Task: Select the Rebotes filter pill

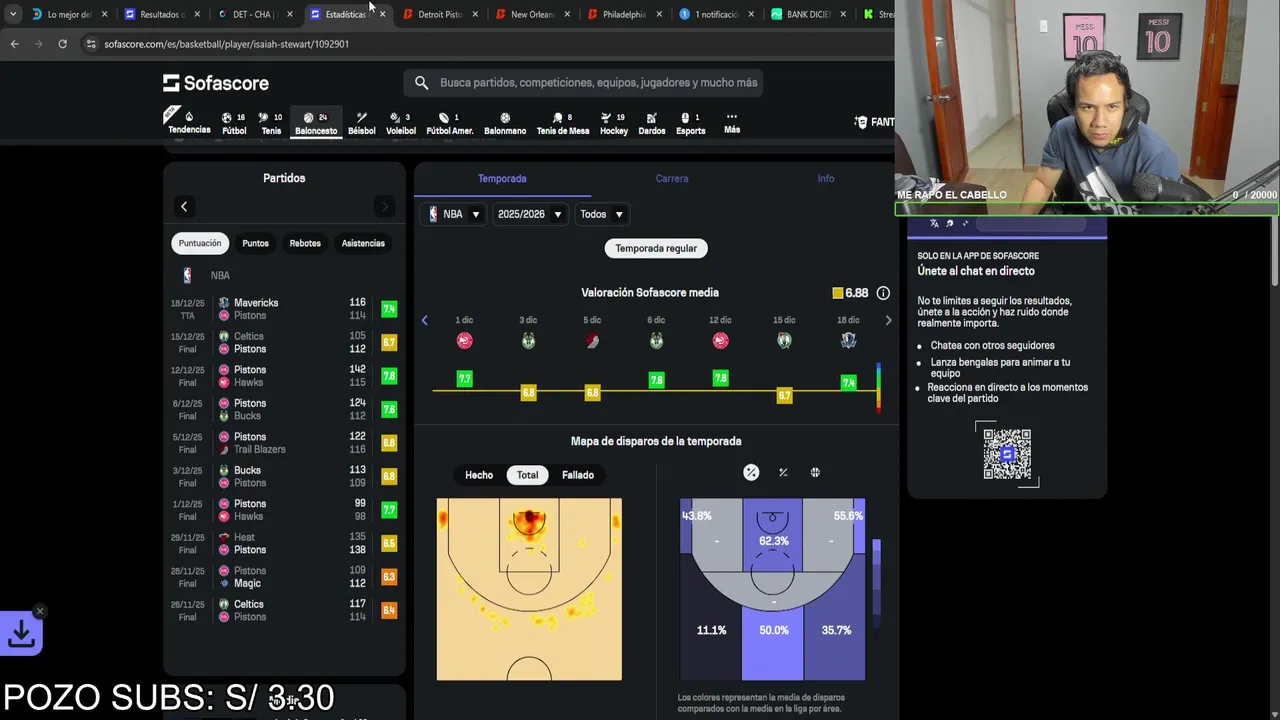Action: click(x=305, y=243)
